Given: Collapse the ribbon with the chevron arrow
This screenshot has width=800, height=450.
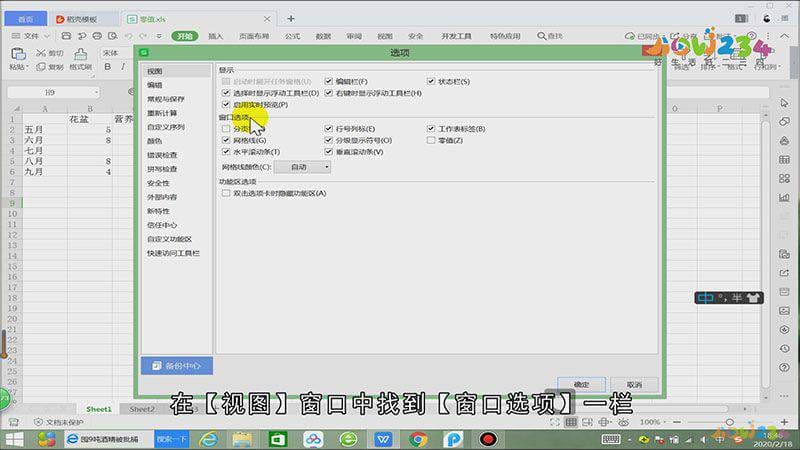Looking at the screenshot, I should coord(784,36).
